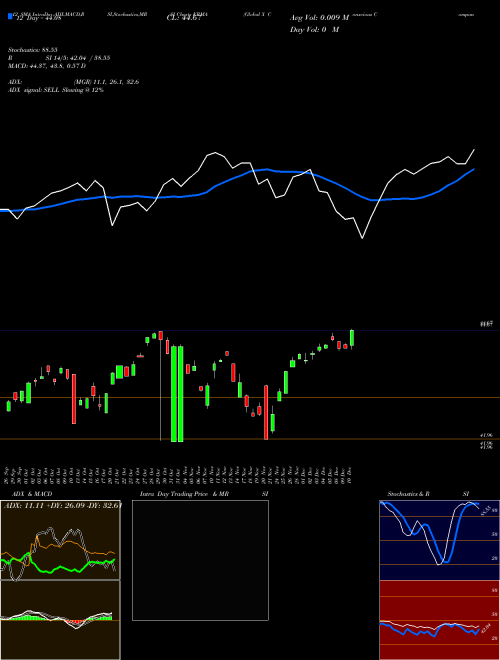This screenshot has width=500, height=660.
Task: Click the 'Stochastics: 88.55' reading
Action: tap(32, 50)
